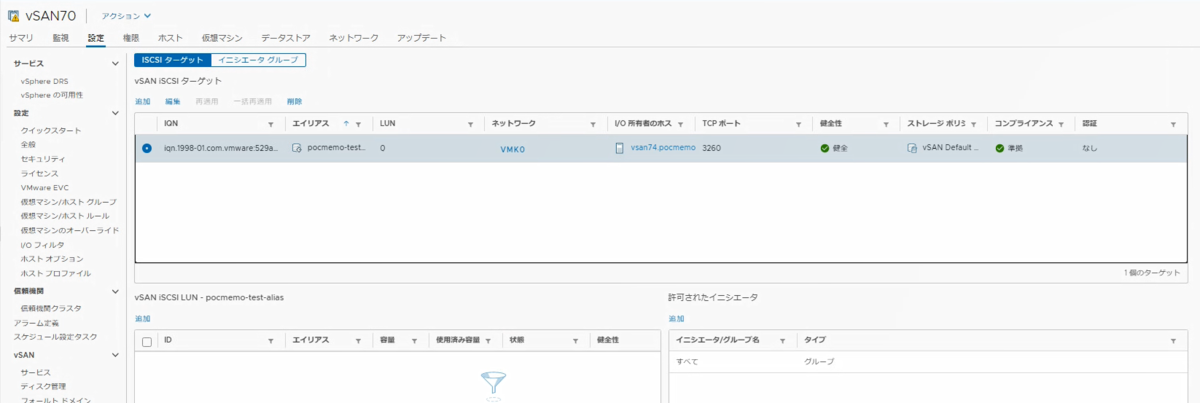Open 仮想マシン/ホスト グループ in the sidebar

(68, 202)
